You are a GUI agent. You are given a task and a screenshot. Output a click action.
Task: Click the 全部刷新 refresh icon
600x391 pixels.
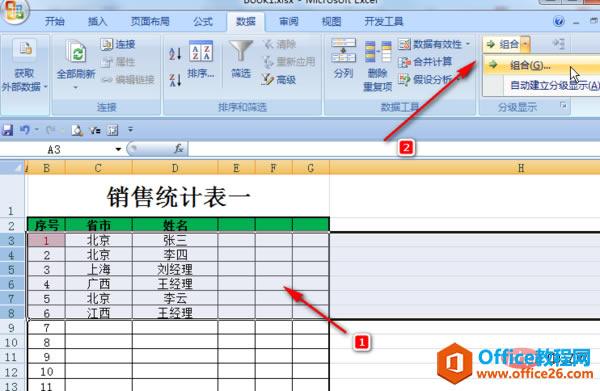coord(76,51)
